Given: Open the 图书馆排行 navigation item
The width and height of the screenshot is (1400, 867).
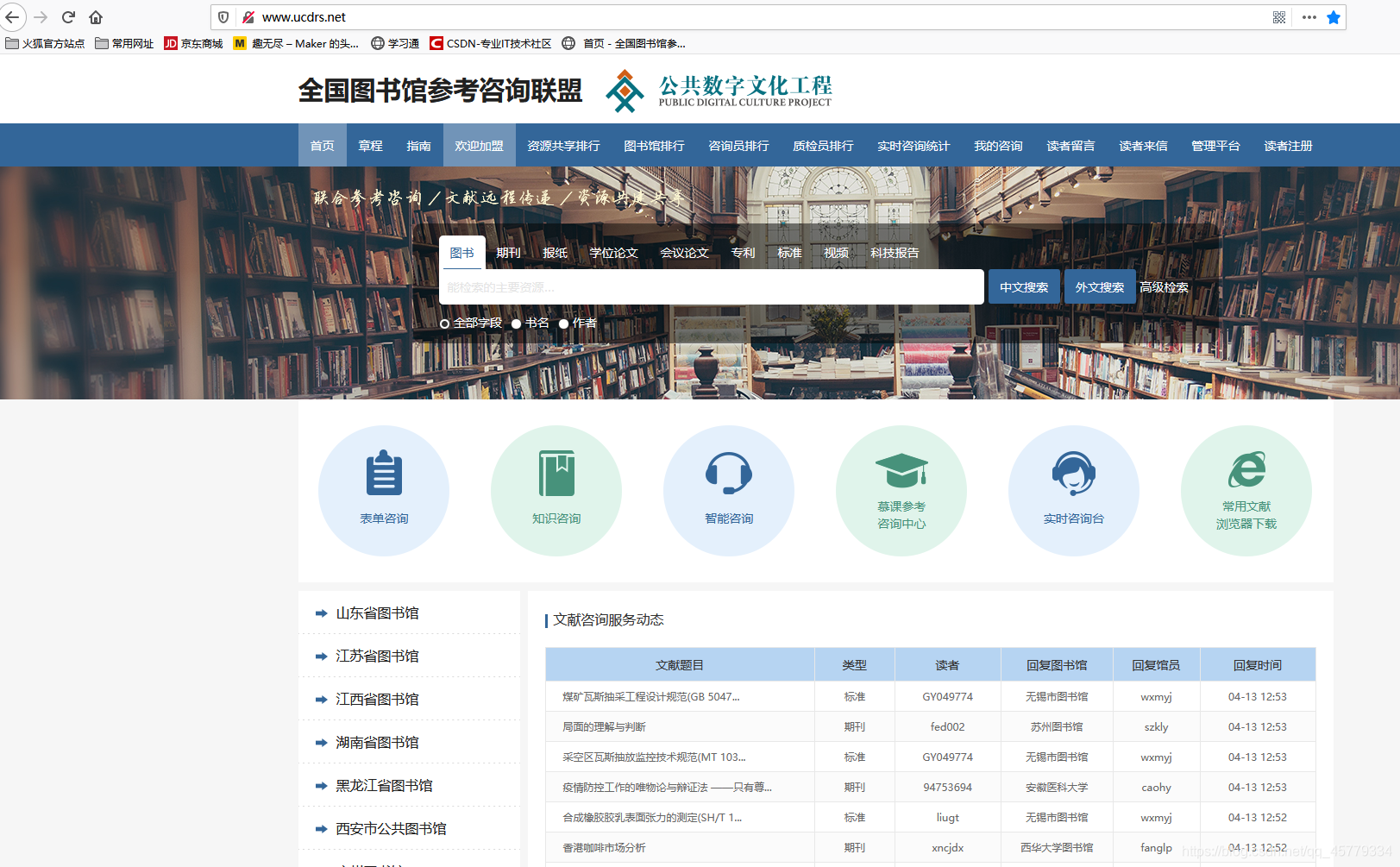Looking at the screenshot, I should [x=655, y=146].
